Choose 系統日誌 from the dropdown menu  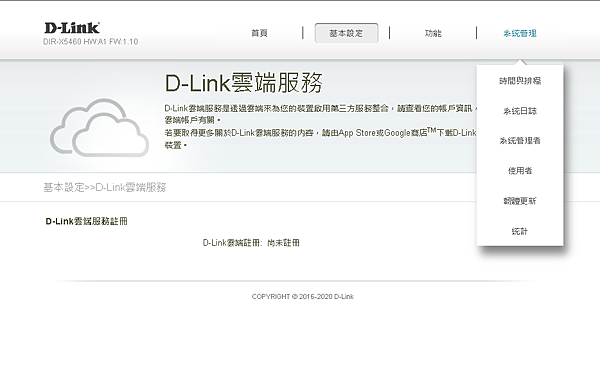click(520, 111)
